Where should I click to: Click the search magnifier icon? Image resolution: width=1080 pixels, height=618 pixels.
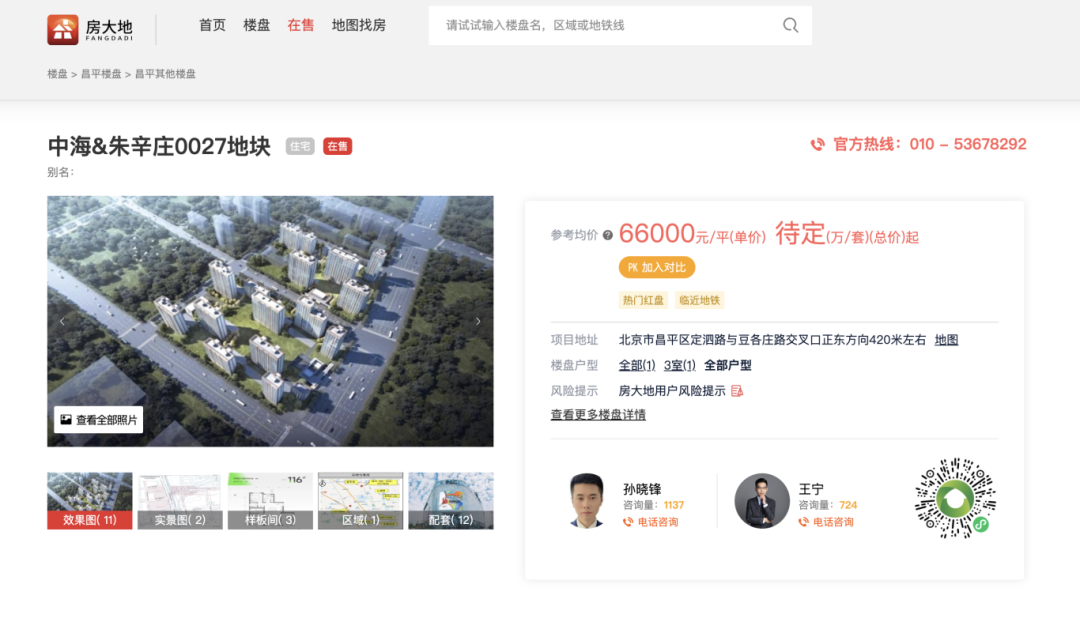pyautogui.click(x=790, y=25)
